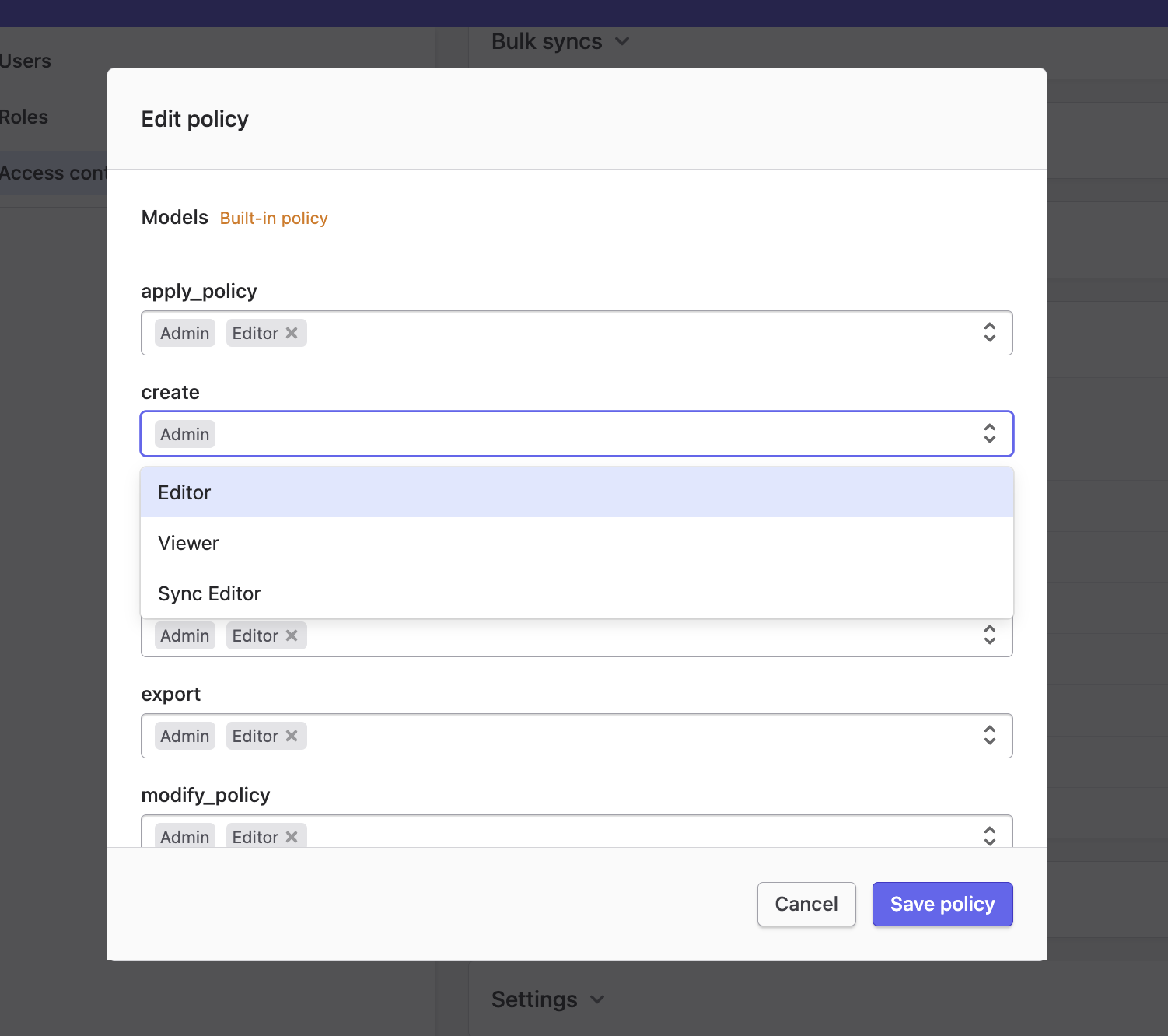Toggle the create field dropdown arrows
The width and height of the screenshot is (1168, 1036).
tap(989, 434)
